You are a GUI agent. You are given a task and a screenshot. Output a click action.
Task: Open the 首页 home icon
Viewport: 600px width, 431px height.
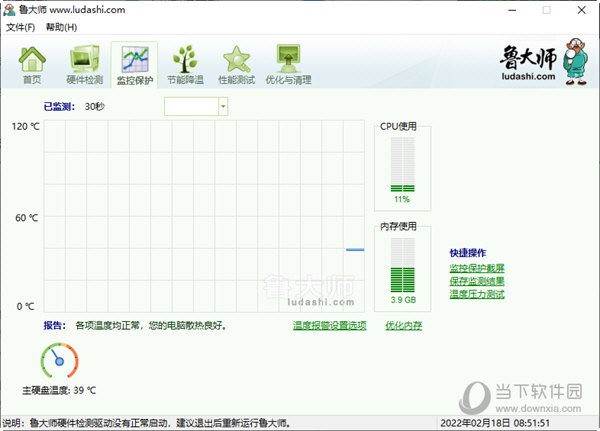32,65
